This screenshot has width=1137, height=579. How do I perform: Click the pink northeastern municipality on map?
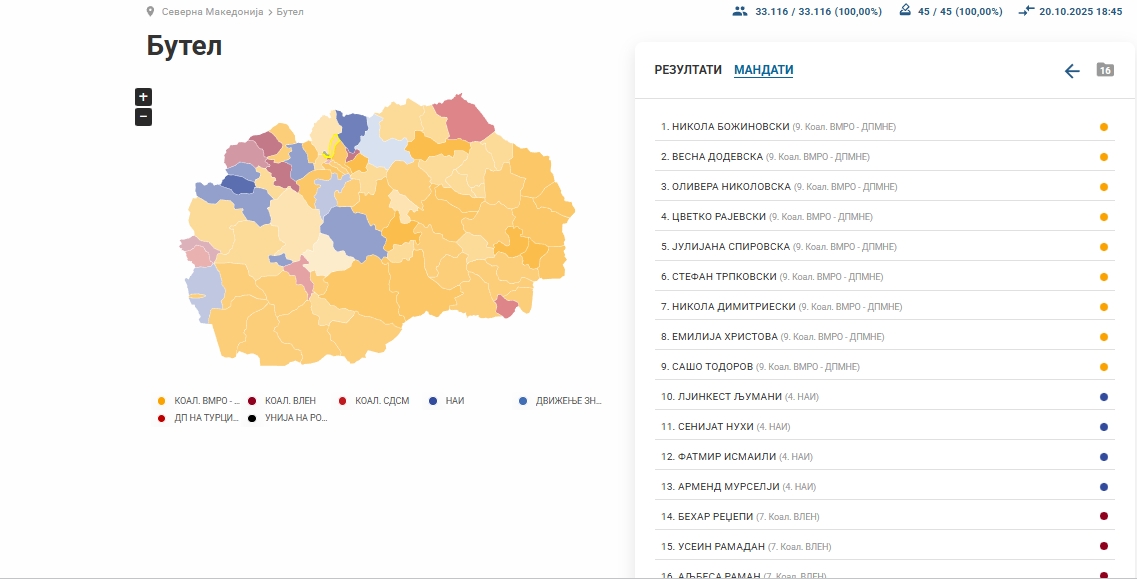pos(468,120)
